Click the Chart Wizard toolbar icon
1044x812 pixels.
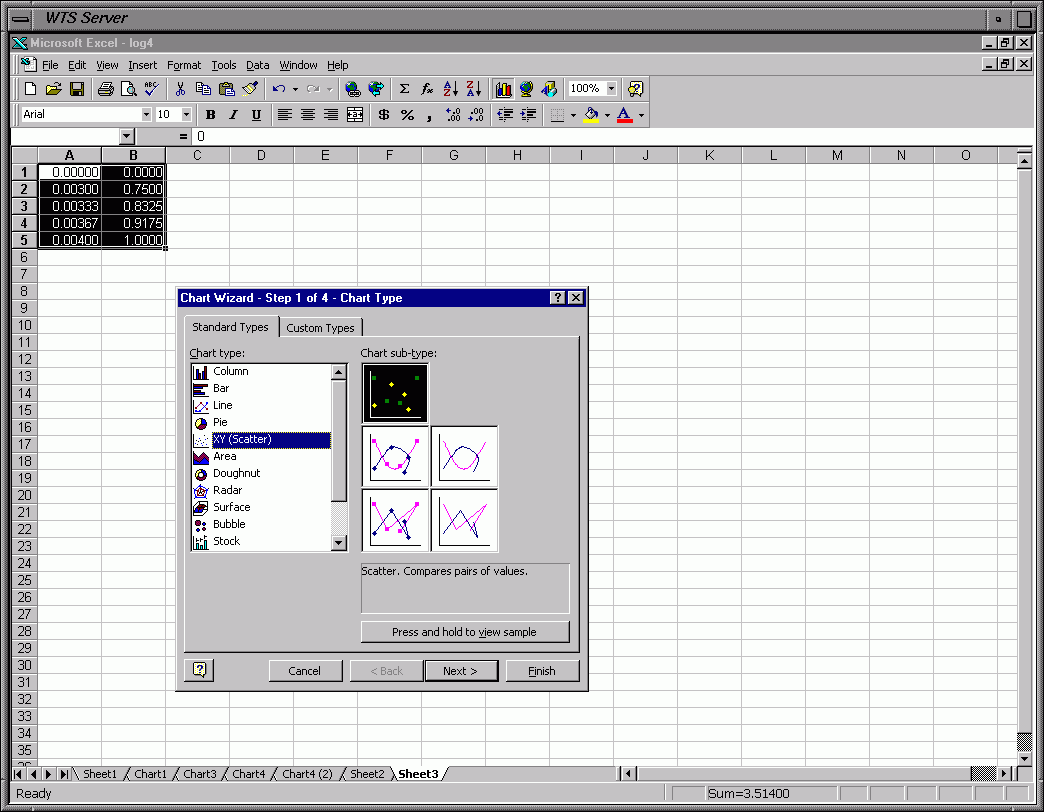tap(503, 89)
